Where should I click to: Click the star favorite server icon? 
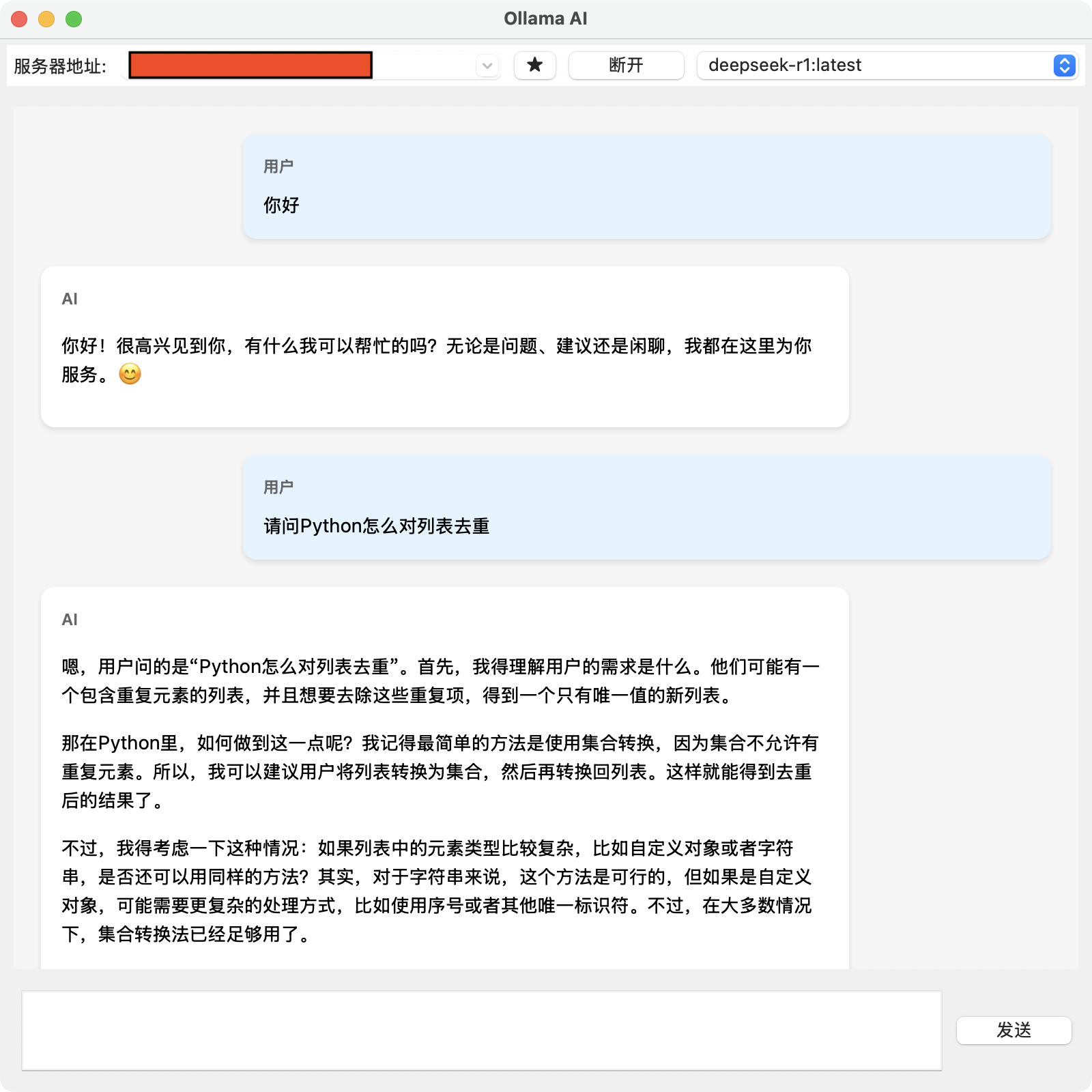click(x=534, y=66)
